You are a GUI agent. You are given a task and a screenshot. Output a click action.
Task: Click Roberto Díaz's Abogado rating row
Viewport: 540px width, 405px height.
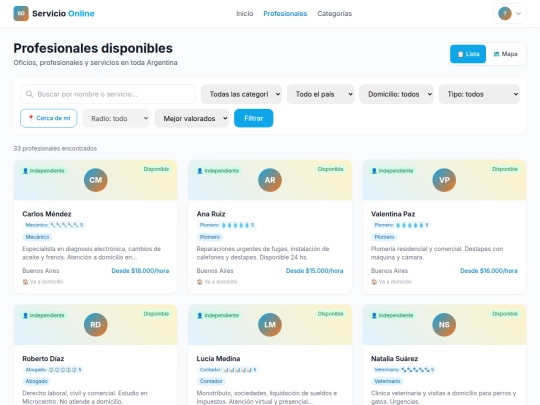[53, 370]
